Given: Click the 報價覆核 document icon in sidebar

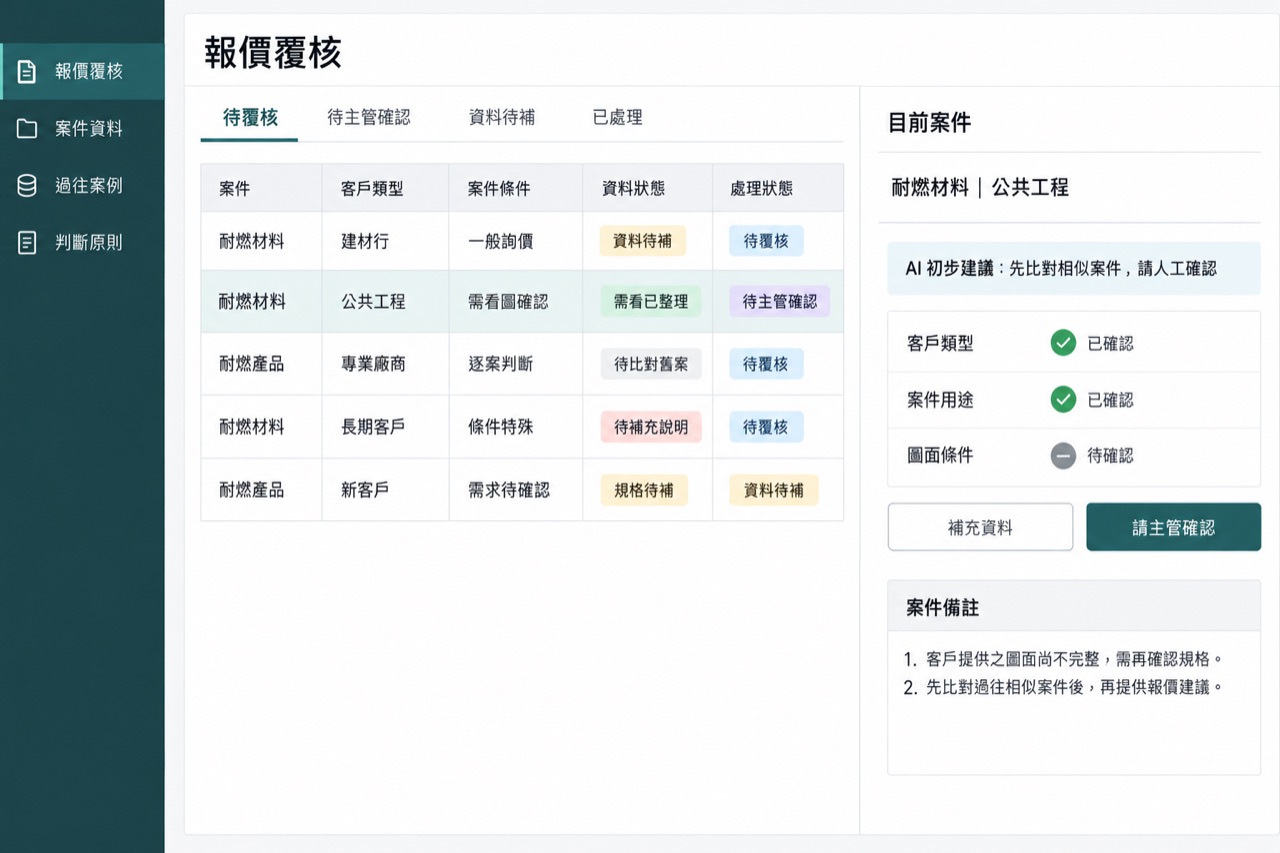Looking at the screenshot, I should (x=27, y=72).
